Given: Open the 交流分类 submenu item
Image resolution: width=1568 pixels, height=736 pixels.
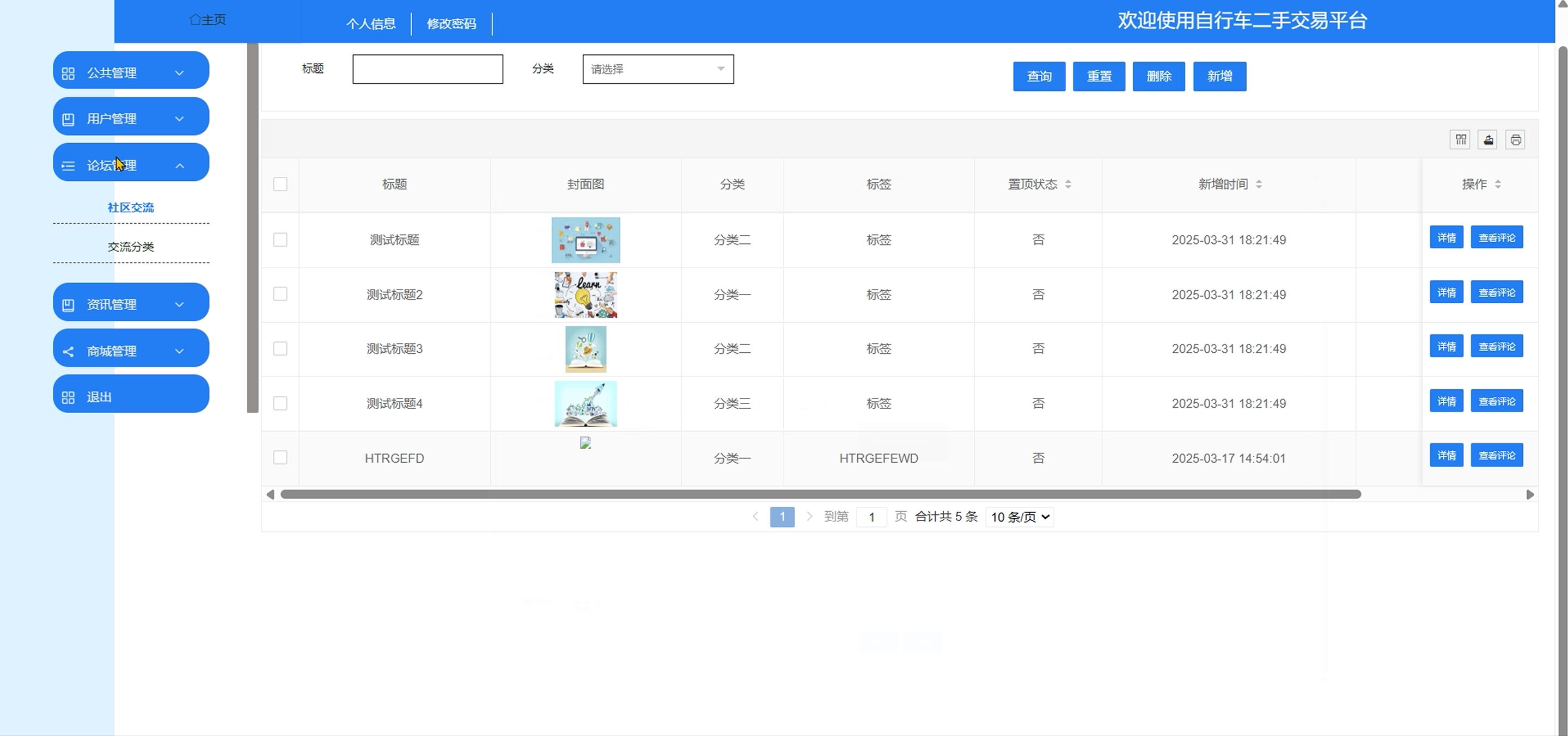Looking at the screenshot, I should pos(131,247).
